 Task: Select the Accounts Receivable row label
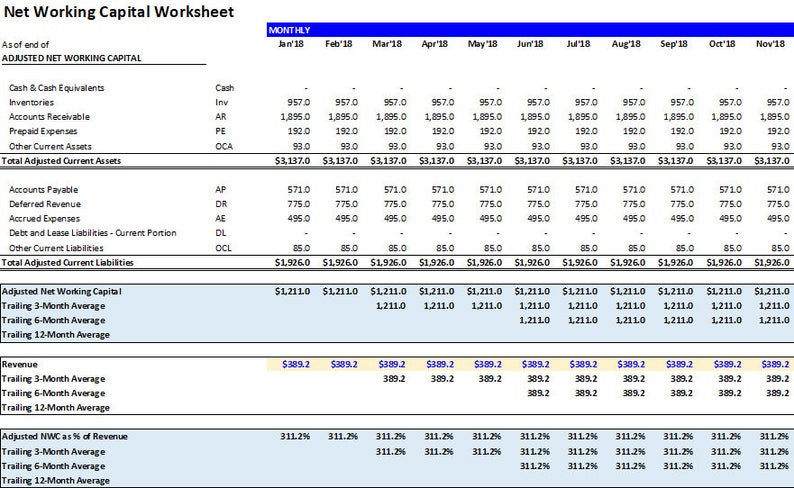point(49,117)
